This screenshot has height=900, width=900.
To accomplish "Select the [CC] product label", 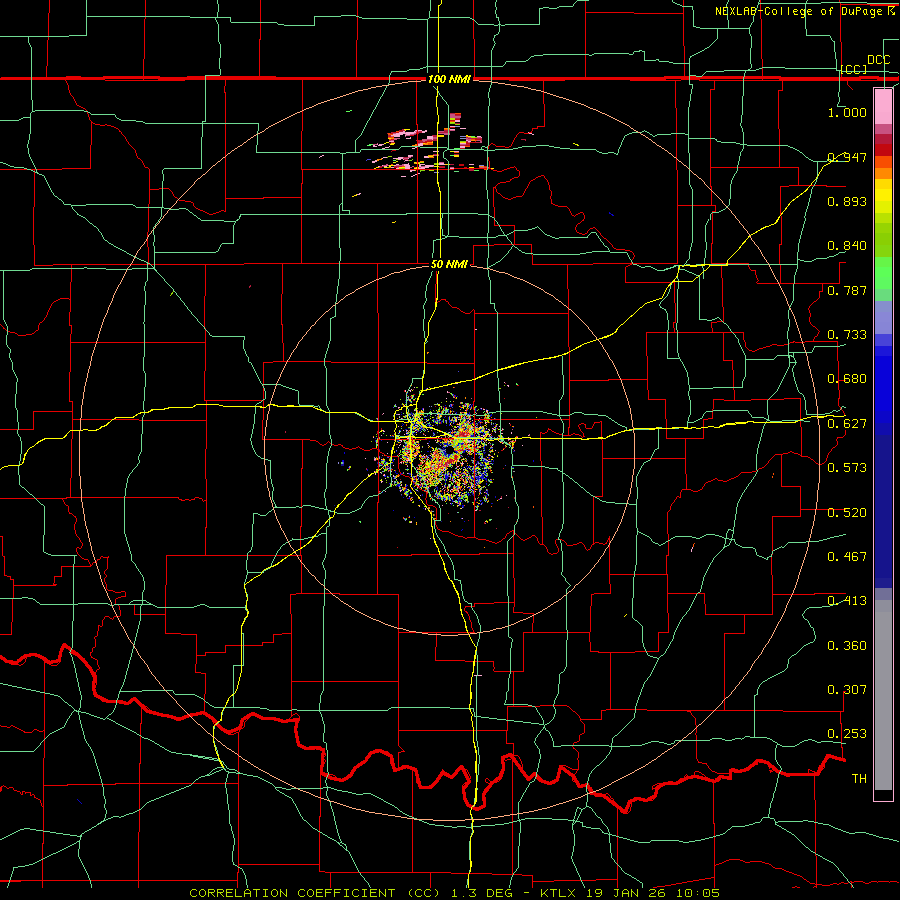I will tap(854, 69).
